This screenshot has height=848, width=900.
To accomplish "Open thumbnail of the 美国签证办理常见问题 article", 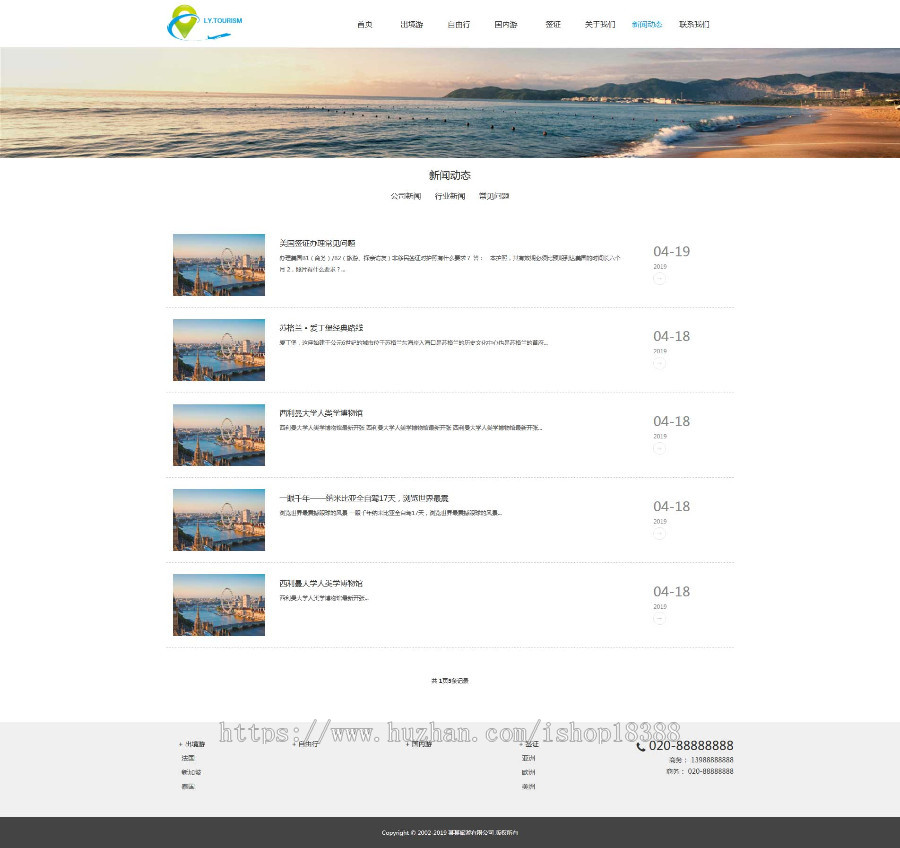I will pos(219,265).
